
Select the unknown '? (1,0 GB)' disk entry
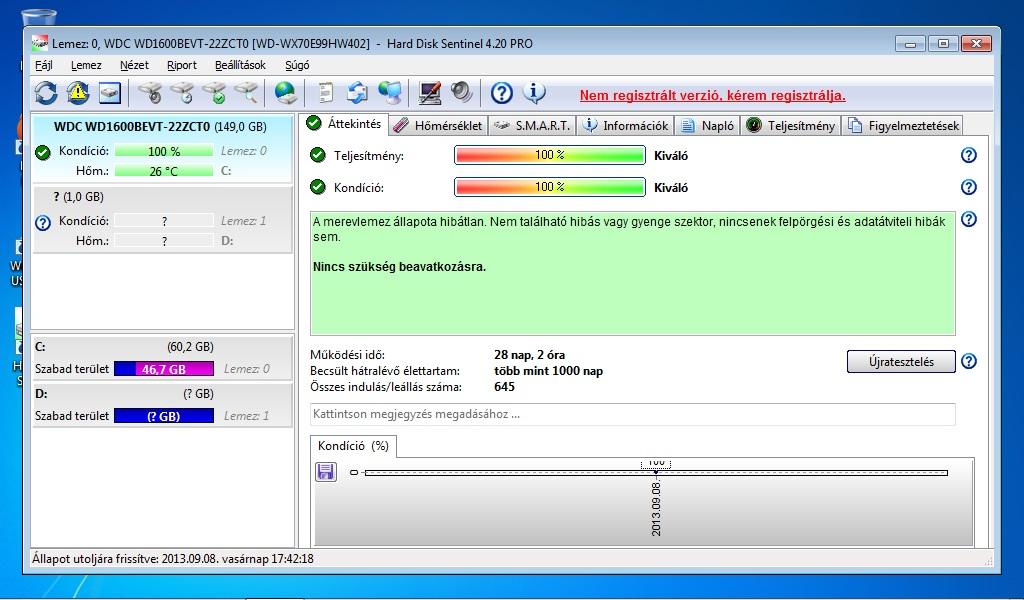click(x=163, y=220)
